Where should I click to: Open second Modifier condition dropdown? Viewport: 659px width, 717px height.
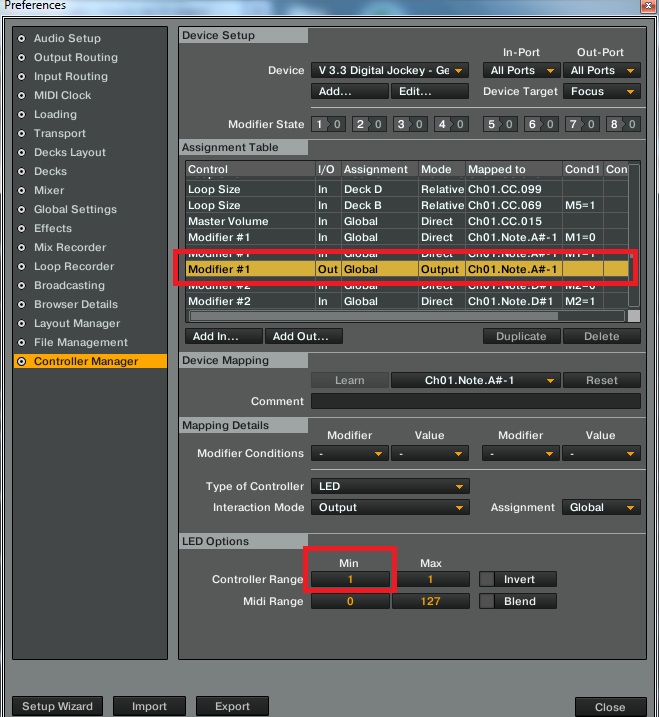click(x=521, y=454)
